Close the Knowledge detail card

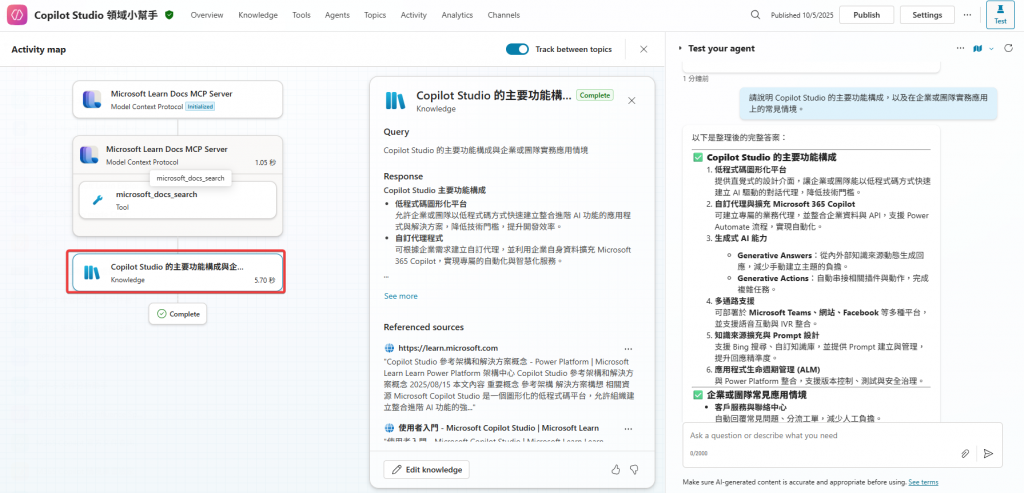coord(632,101)
